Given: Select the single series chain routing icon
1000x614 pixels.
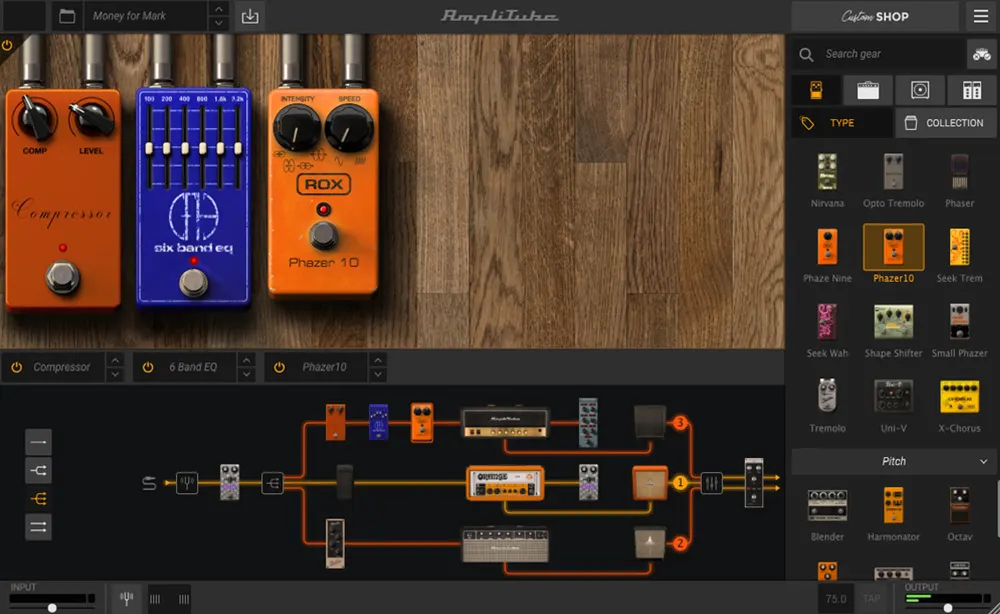Looking at the screenshot, I should point(38,442).
